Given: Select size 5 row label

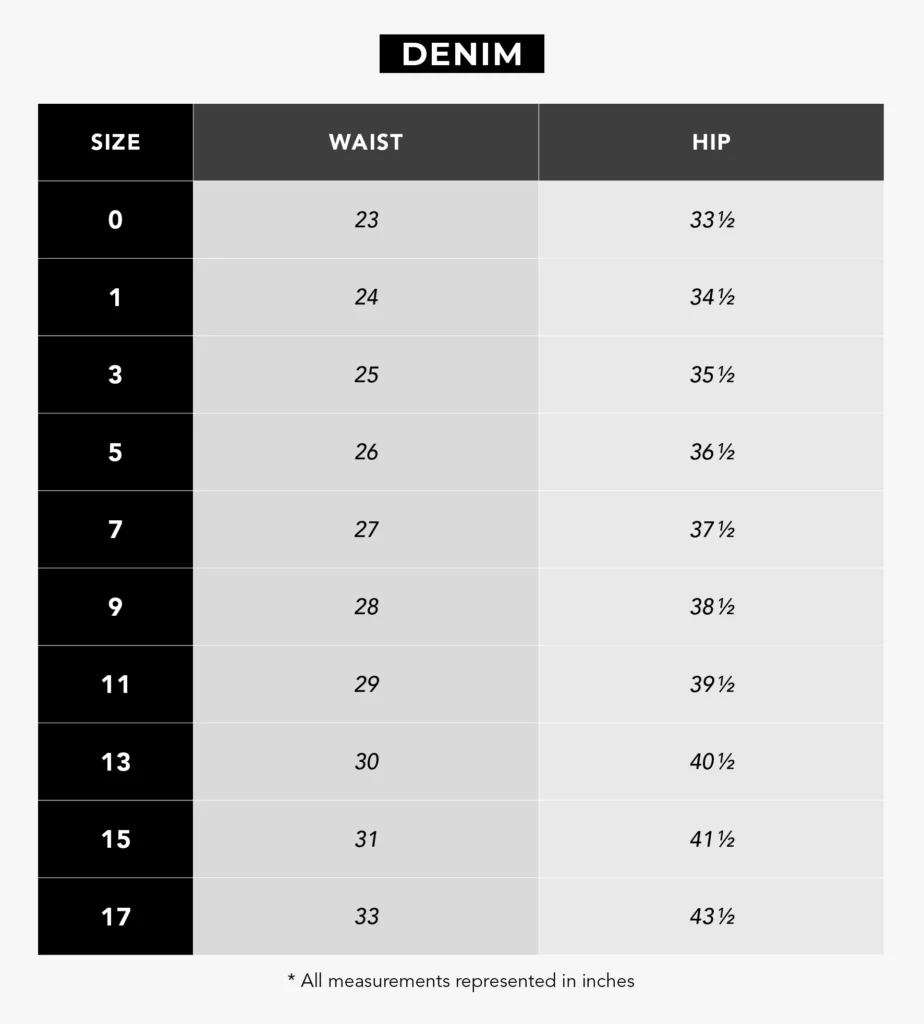Looking at the screenshot, I should (115, 452).
